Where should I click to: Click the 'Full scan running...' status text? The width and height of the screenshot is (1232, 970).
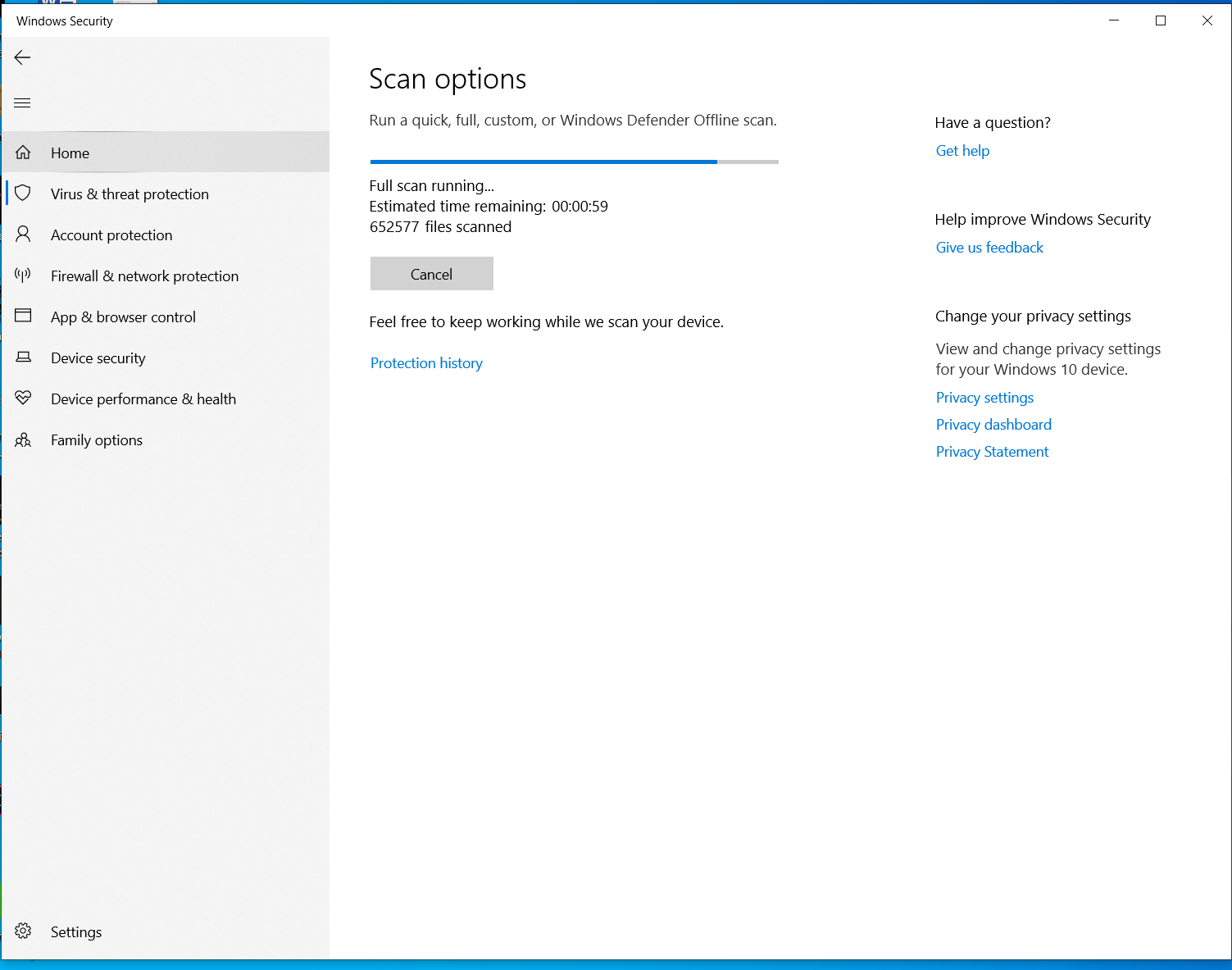[x=432, y=186]
